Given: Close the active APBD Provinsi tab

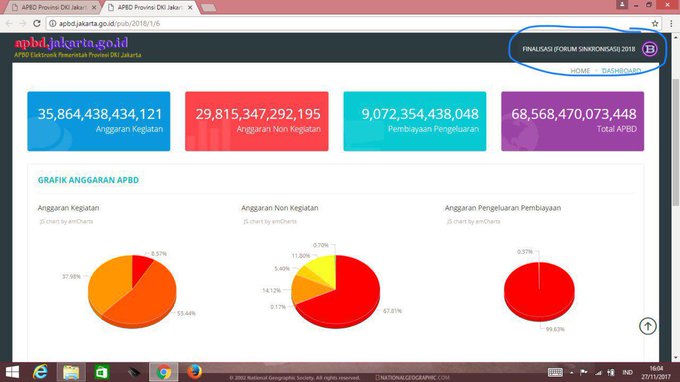Looking at the screenshot, I should click(x=190, y=7).
